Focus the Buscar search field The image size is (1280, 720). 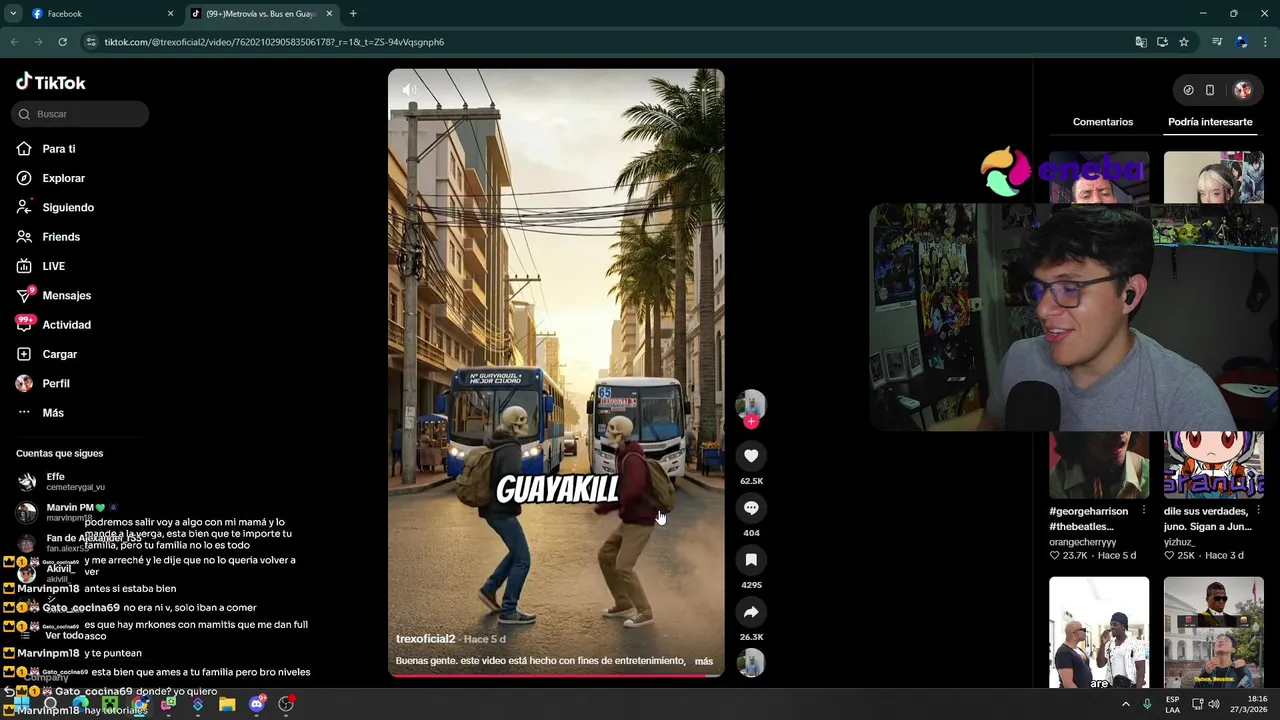pyautogui.click(x=80, y=114)
